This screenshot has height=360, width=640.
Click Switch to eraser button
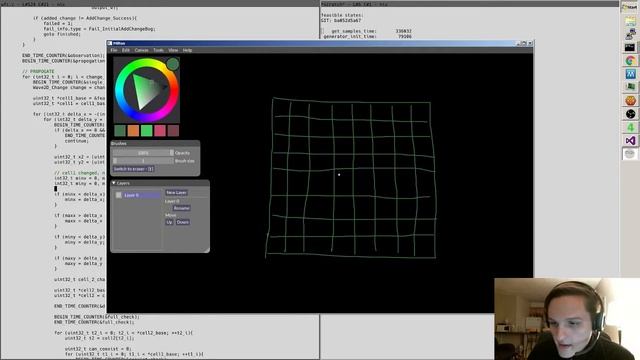(133, 169)
